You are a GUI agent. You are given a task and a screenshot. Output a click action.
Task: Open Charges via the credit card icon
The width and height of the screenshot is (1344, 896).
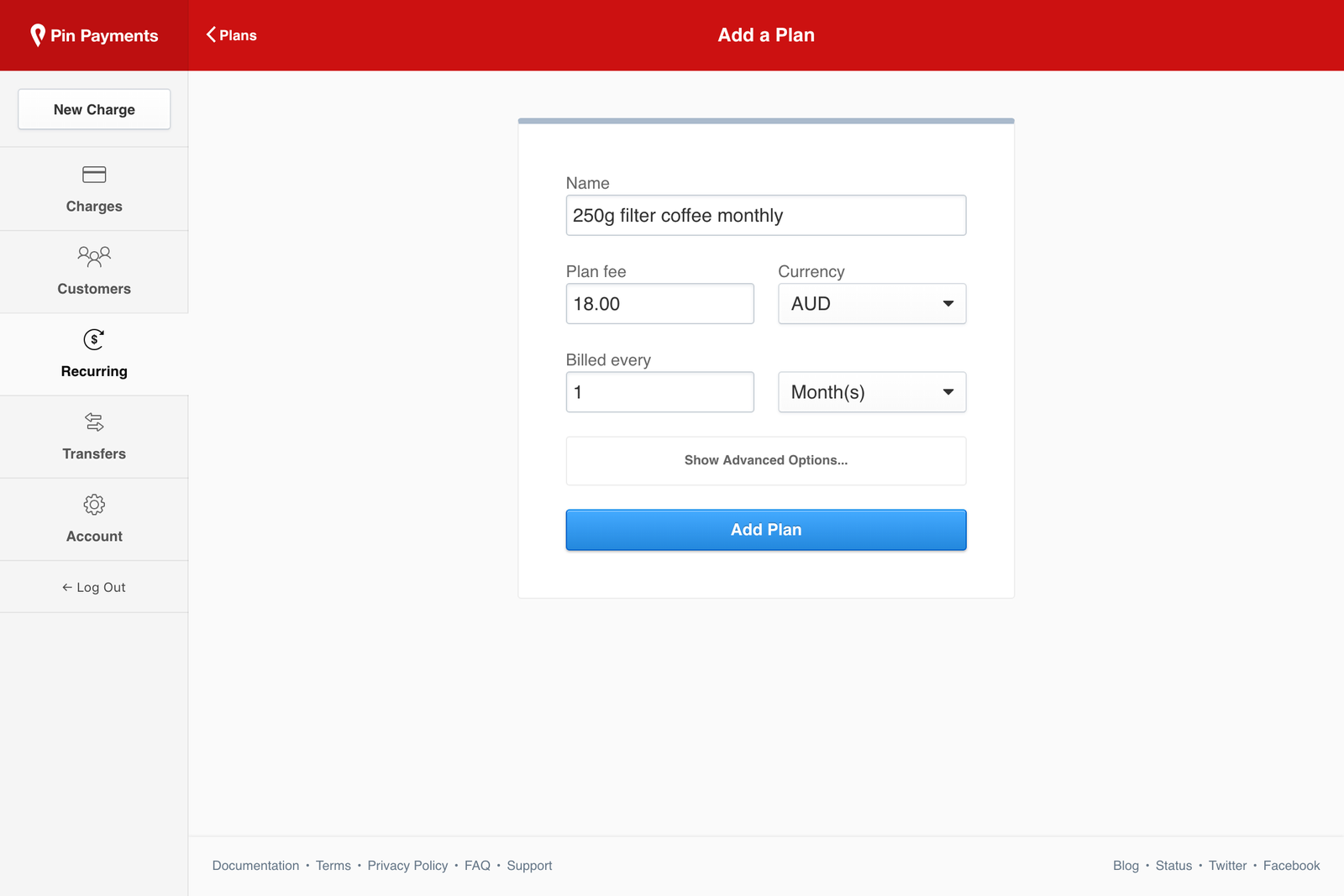[94, 175]
